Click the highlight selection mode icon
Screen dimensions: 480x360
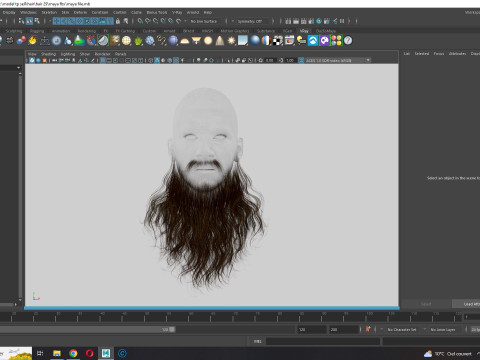click(126, 21)
